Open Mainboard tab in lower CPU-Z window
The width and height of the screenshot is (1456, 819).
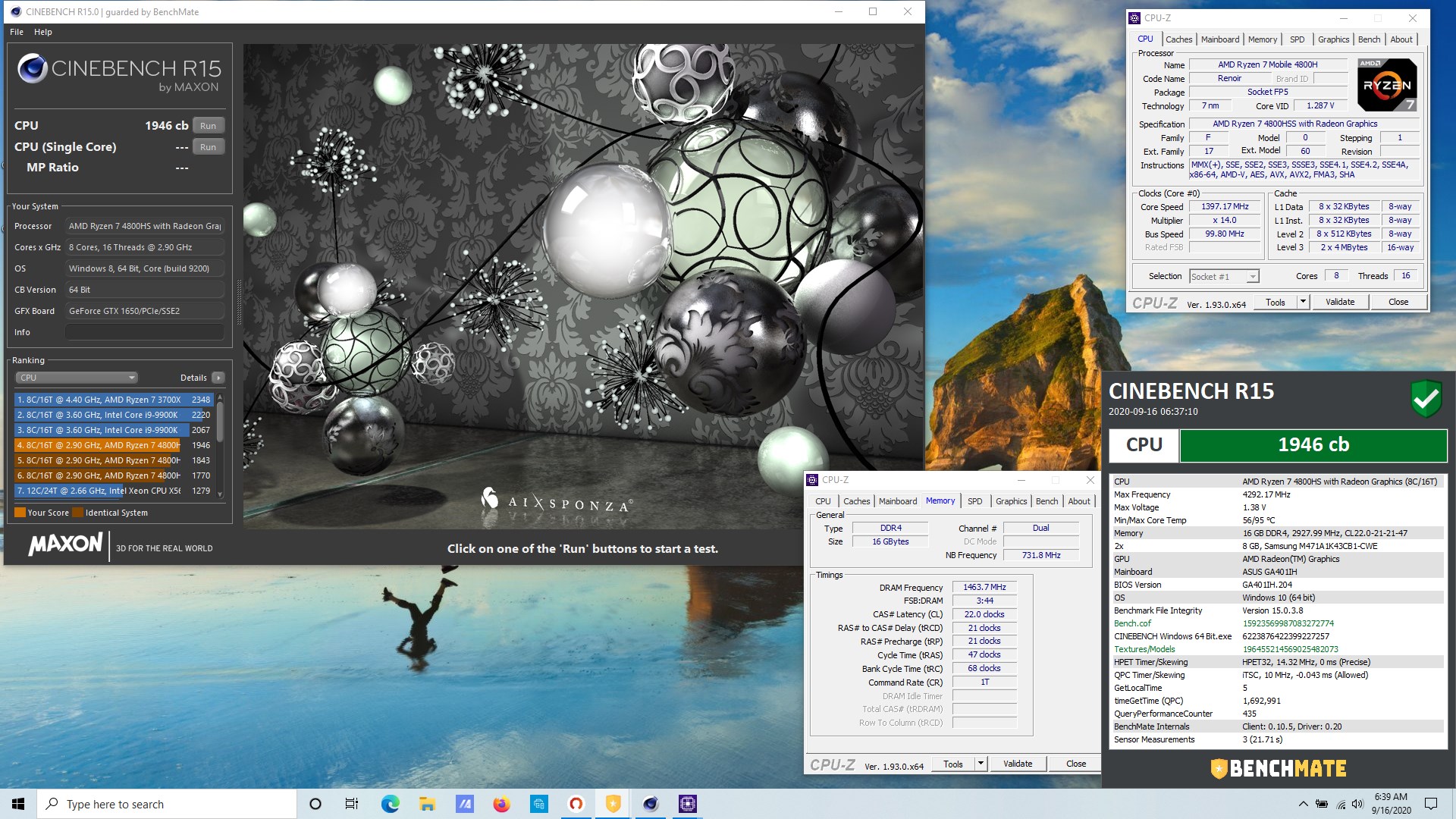click(x=898, y=501)
